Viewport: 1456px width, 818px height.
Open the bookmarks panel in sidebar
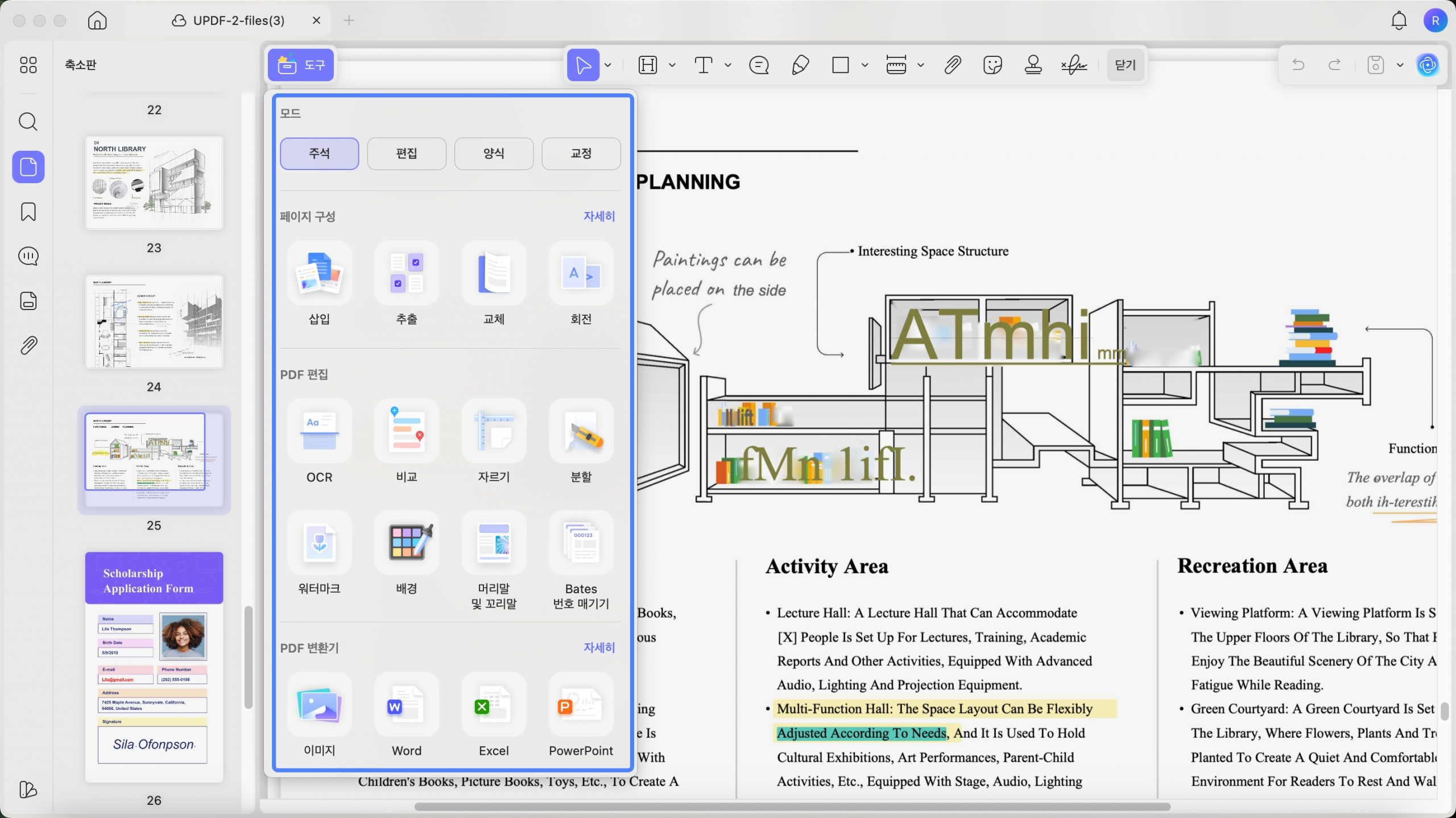[x=28, y=212]
